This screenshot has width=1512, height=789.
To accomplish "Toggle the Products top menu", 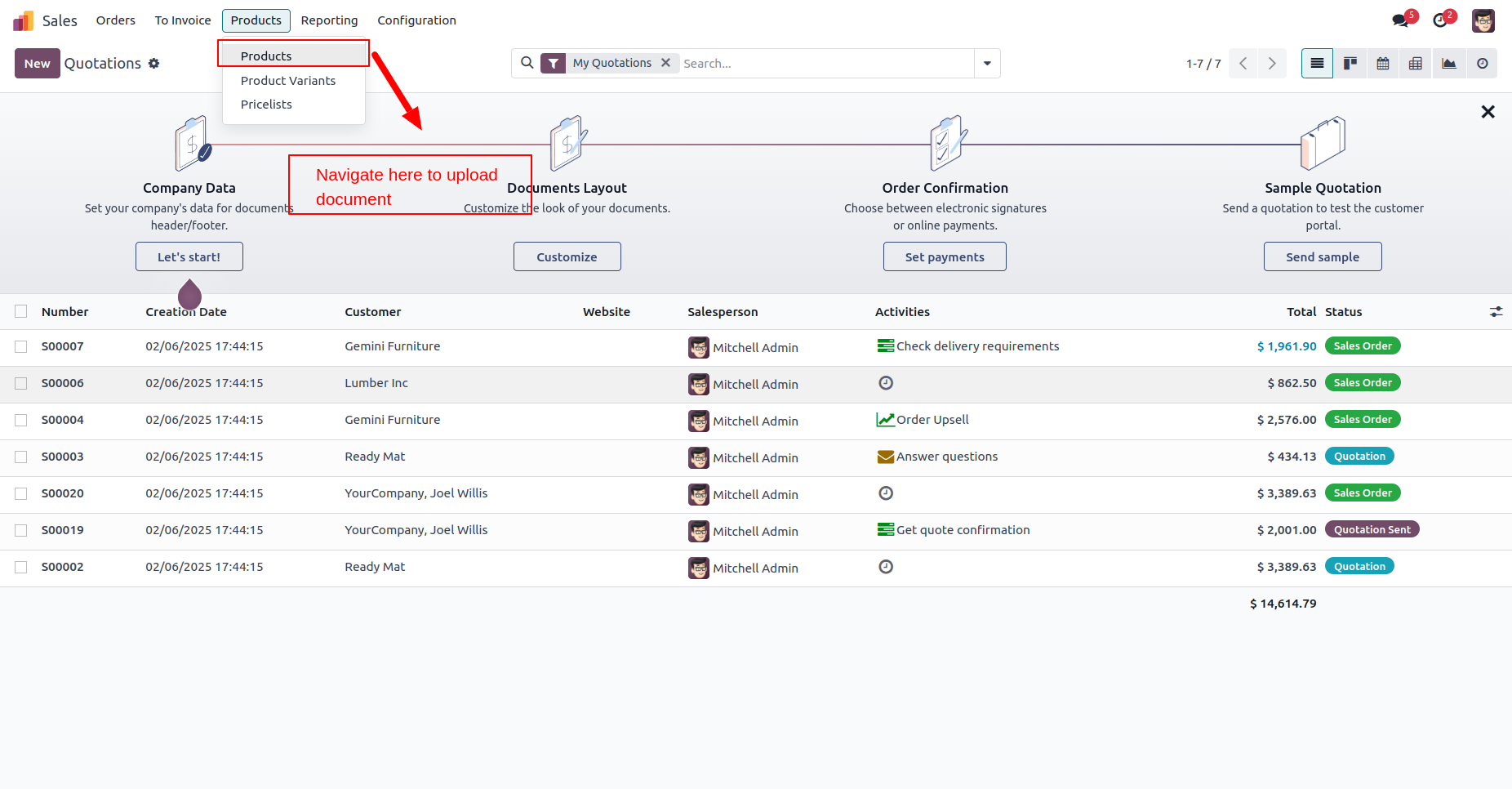I will coord(256,20).
